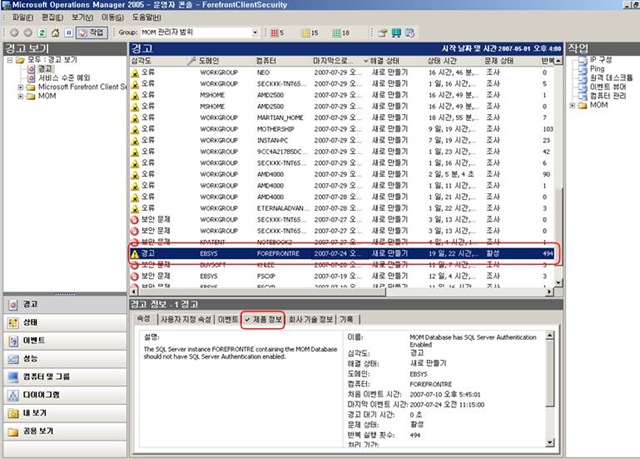Open the Home icon in toolbar
The image size is (640, 459).
55,33
